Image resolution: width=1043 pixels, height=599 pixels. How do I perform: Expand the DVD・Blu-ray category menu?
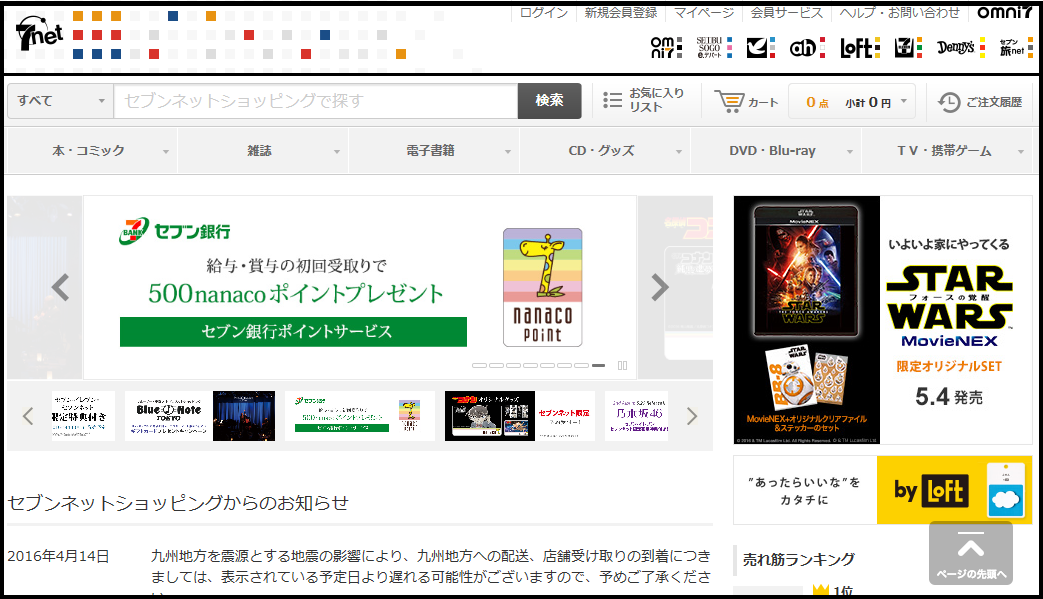point(776,151)
